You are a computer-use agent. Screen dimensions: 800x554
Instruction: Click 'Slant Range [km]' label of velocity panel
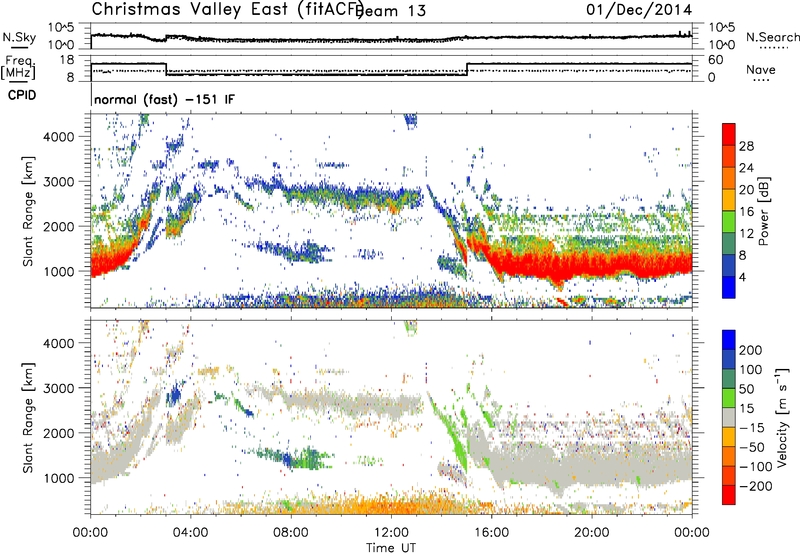28,418
